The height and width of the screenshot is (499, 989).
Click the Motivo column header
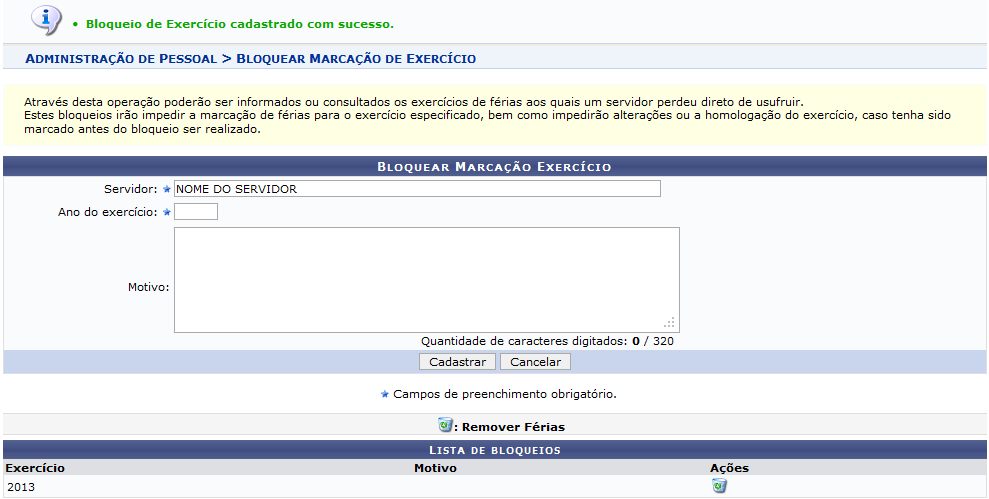coord(435,468)
